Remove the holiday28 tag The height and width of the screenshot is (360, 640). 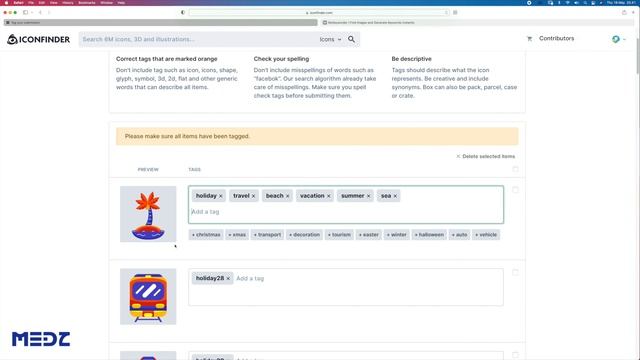pyautogui.click(x=228, y=279)
